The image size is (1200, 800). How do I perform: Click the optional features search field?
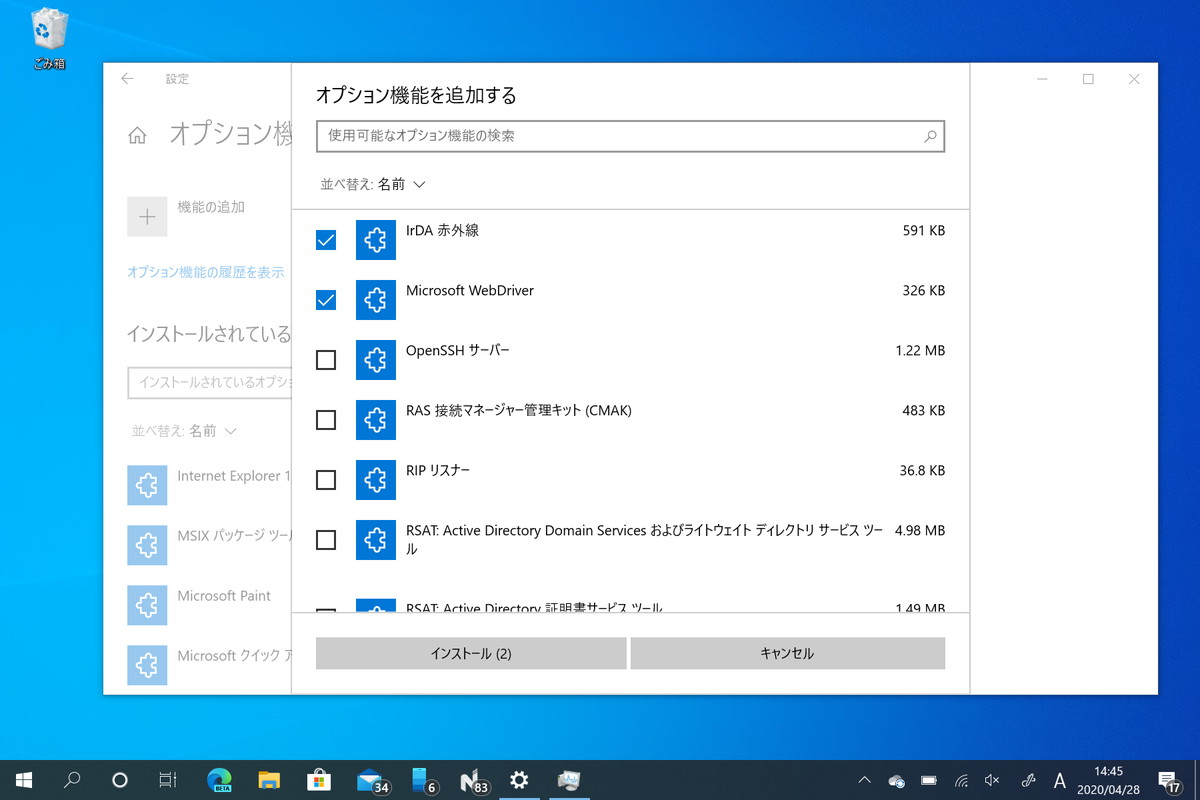(x=600, y=136)
